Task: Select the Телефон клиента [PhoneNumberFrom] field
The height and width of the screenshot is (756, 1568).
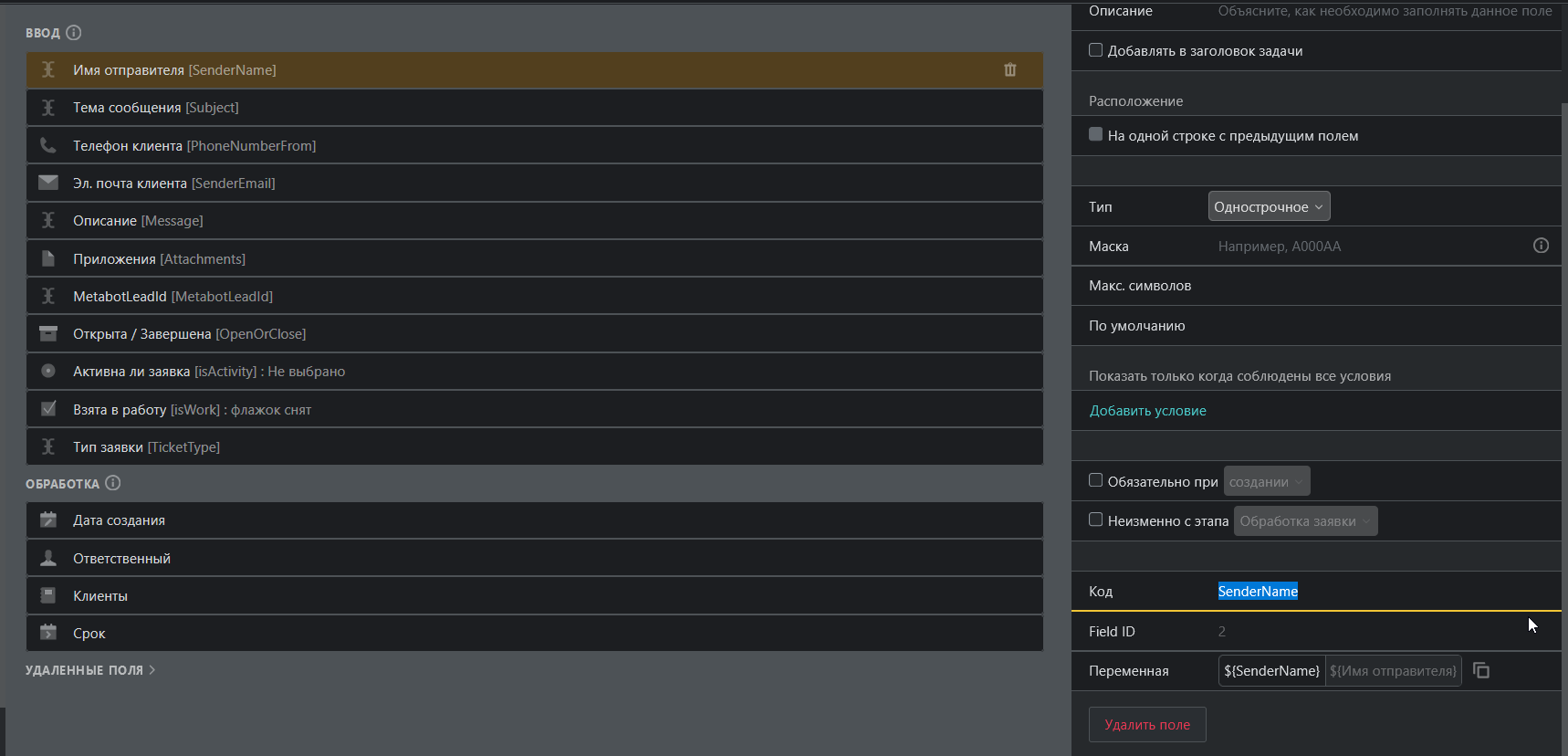Action: pyautogui.click(x=535, y=145)
